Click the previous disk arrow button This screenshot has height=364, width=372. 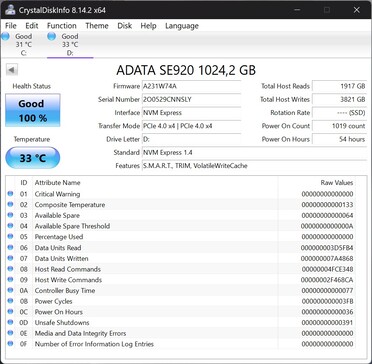tap(12, 70)
